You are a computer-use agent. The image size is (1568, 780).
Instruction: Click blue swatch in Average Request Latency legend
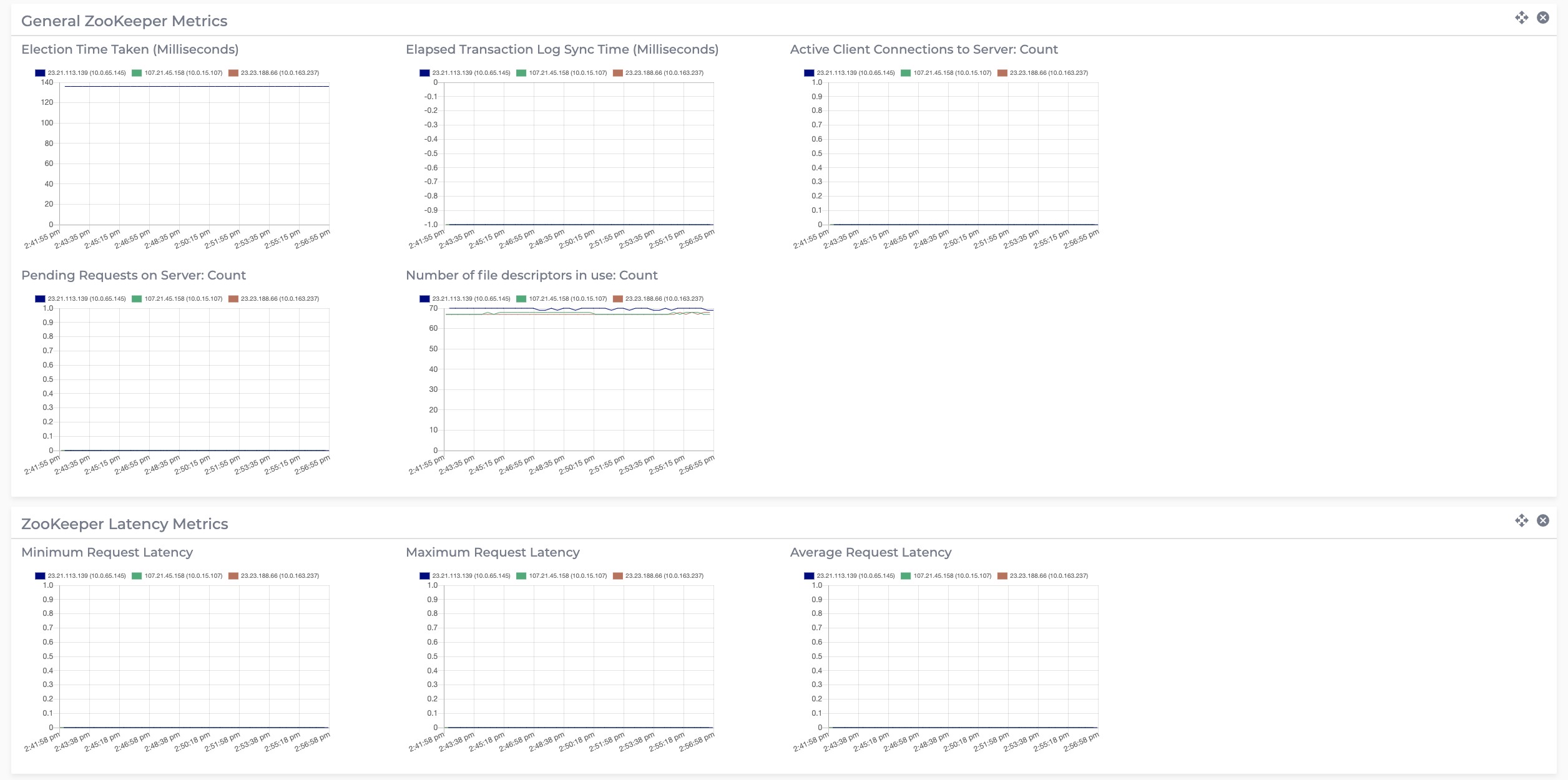[x=809, y=576]
